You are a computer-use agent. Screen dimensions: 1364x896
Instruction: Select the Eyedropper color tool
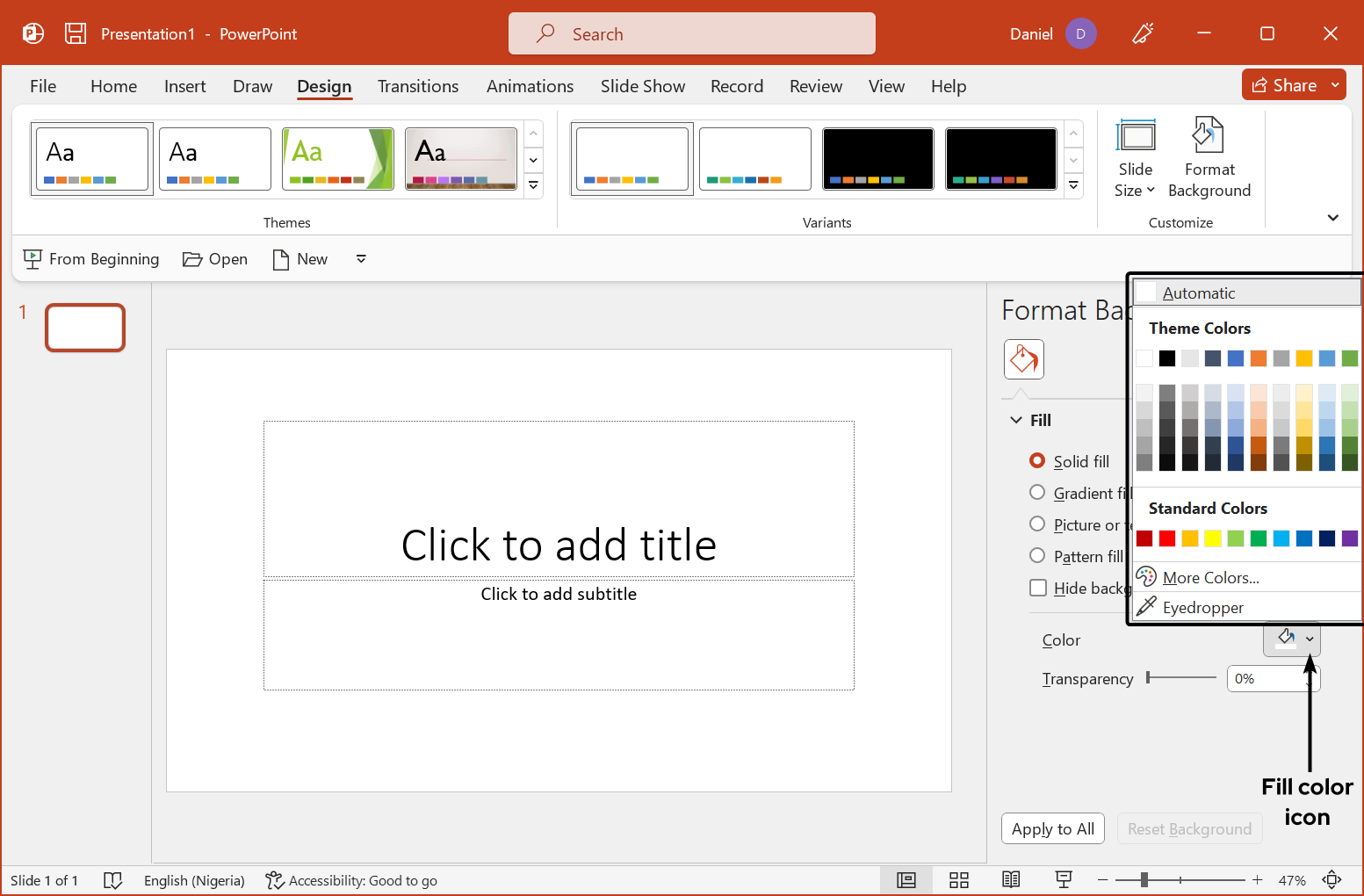[1202, 607]
